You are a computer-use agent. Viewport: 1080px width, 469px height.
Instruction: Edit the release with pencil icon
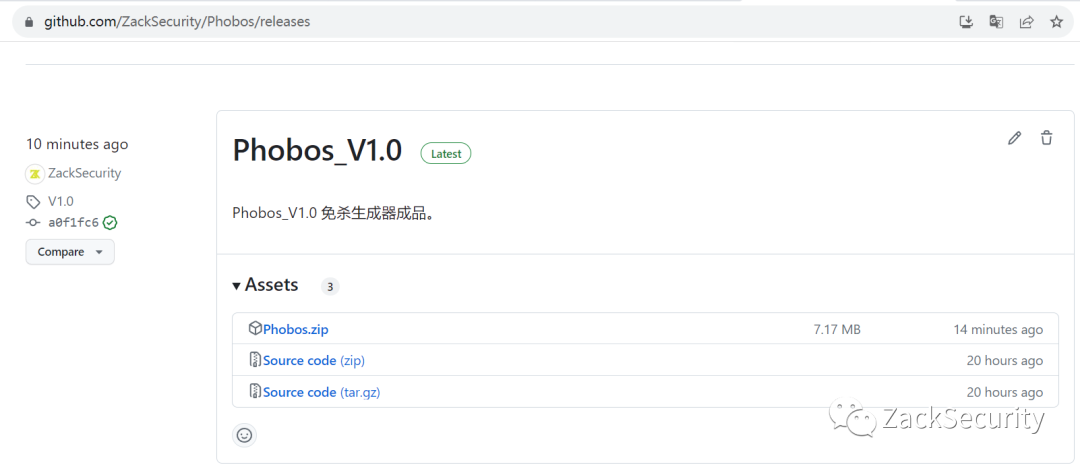(x=1014, y=138)
